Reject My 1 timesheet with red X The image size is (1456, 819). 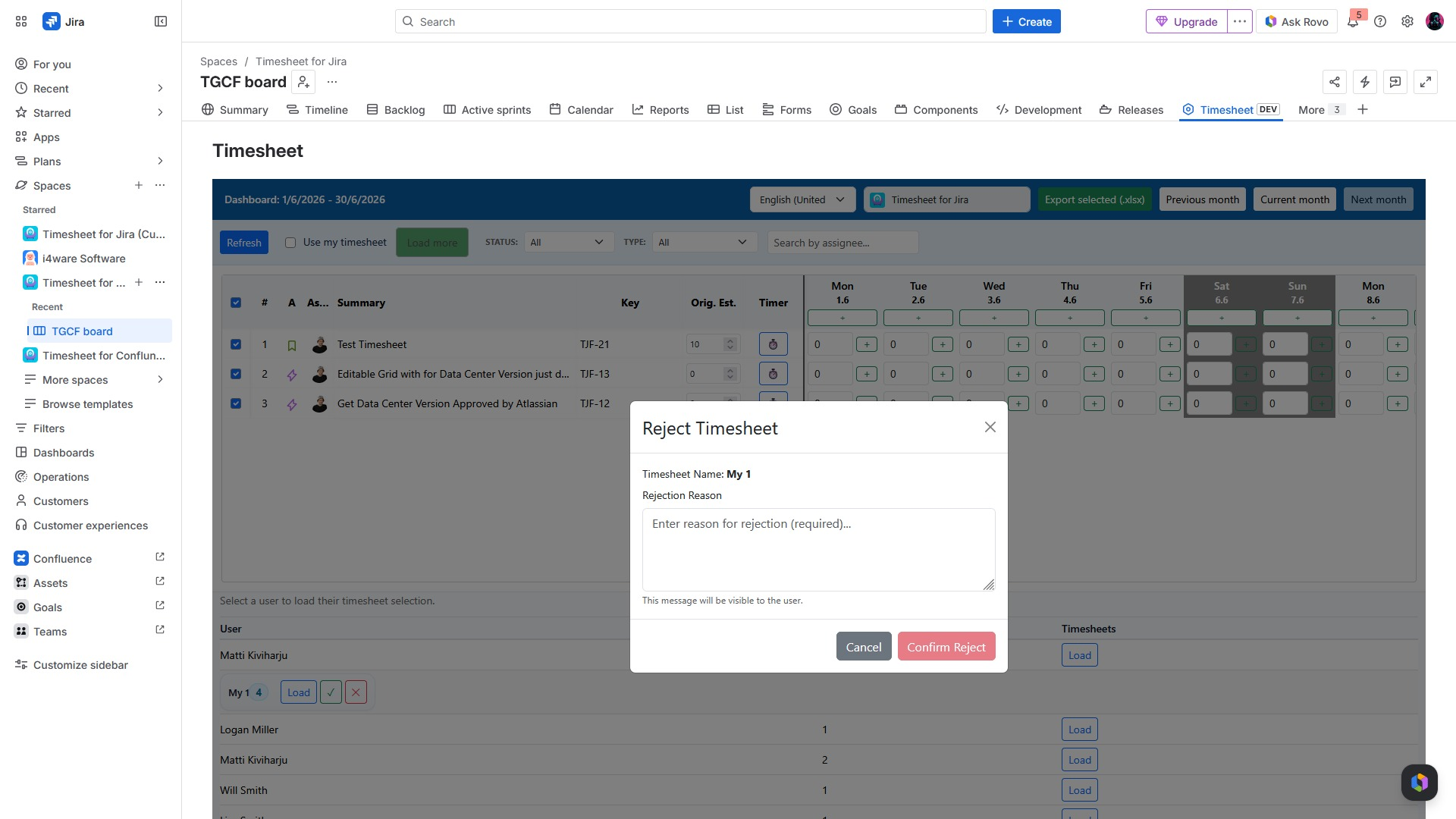tap(356, 692)
